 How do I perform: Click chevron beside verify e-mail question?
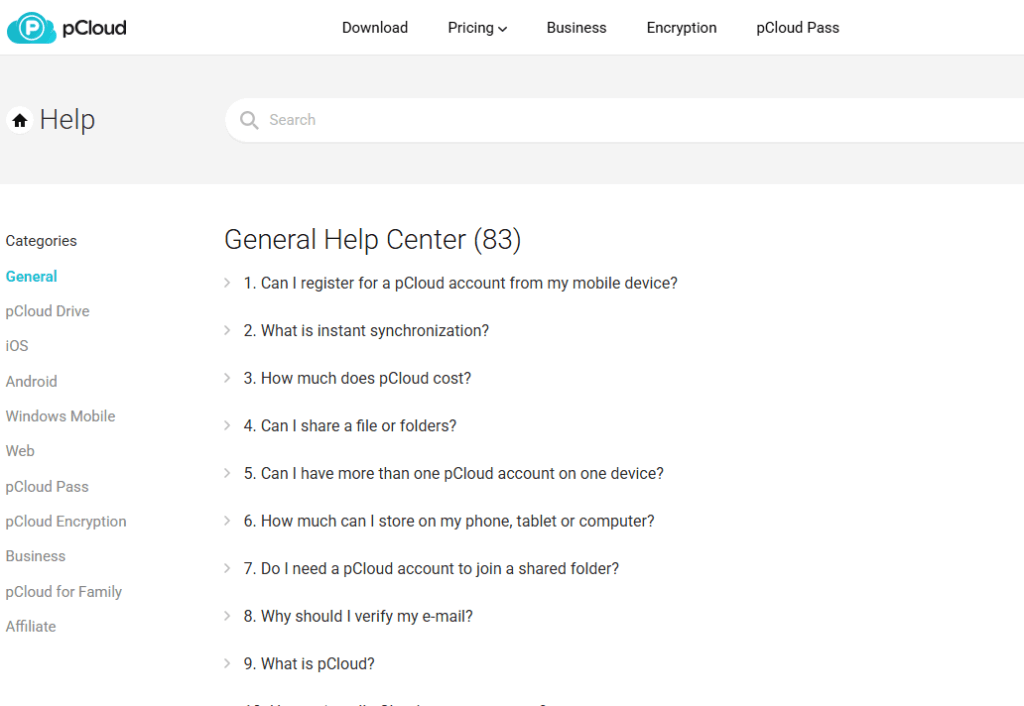pyautogui.click(x=227, y=617)
